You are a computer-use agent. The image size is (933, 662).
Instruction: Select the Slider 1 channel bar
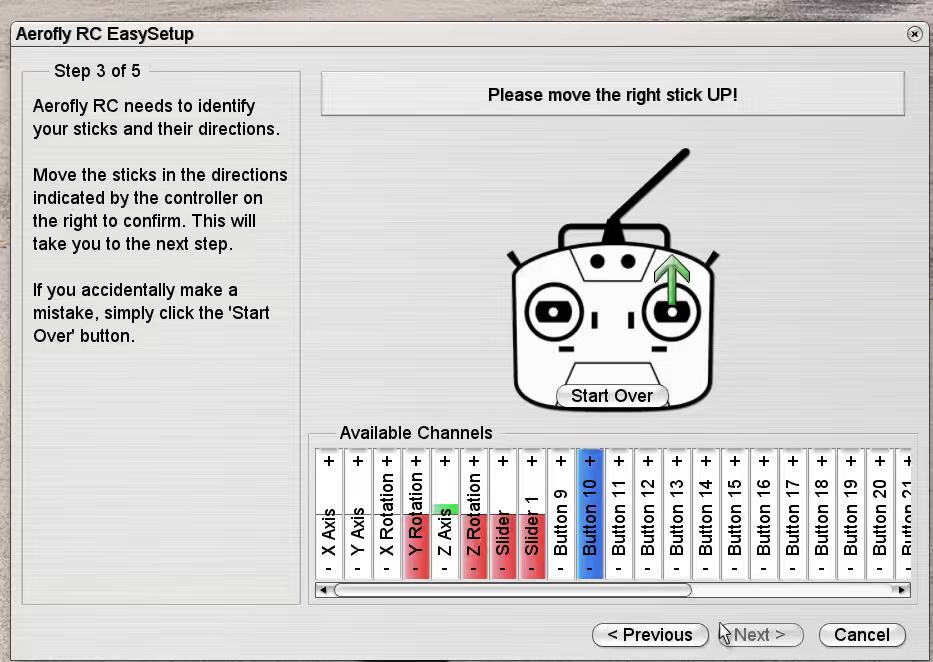coord(532,514)
